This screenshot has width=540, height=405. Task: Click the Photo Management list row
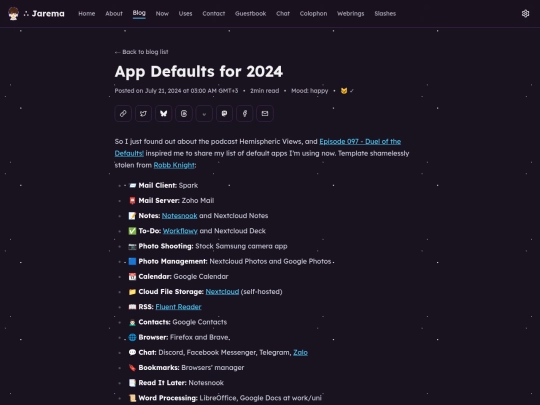(x=230, y=261)
